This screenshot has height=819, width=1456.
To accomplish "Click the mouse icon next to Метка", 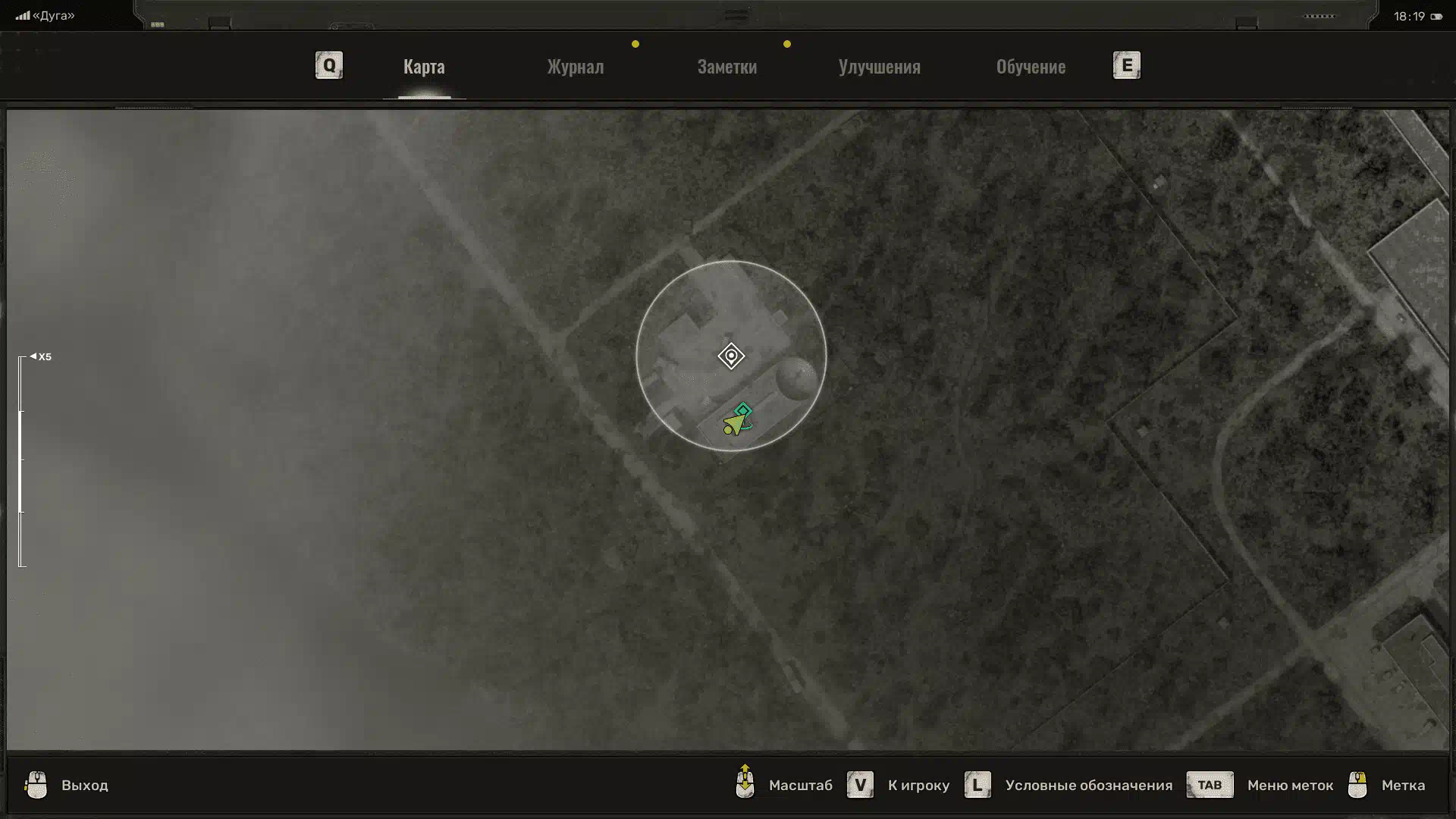I will (x=1357, y=785).
